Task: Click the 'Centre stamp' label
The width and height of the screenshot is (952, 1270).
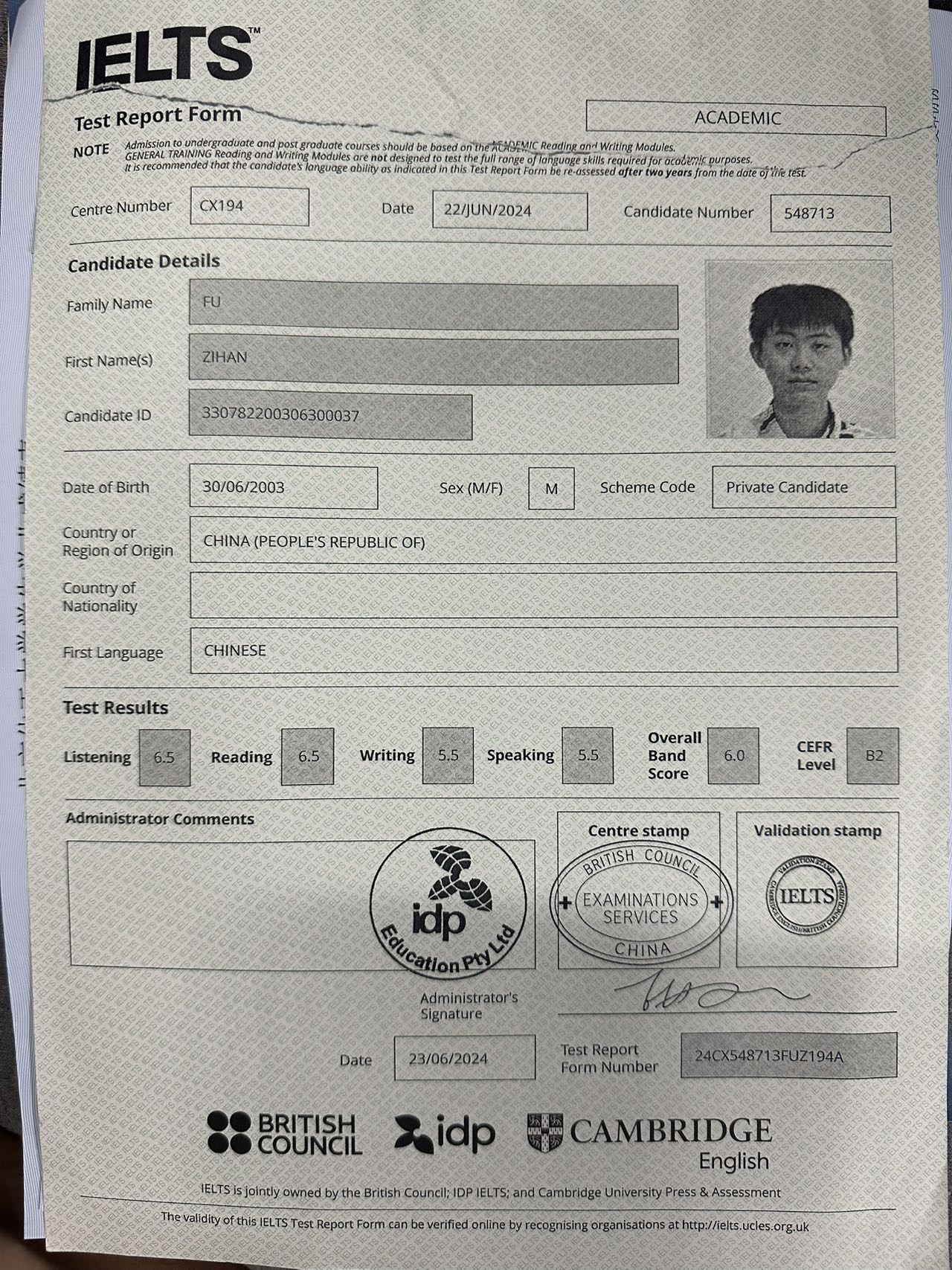Action: 638,831
